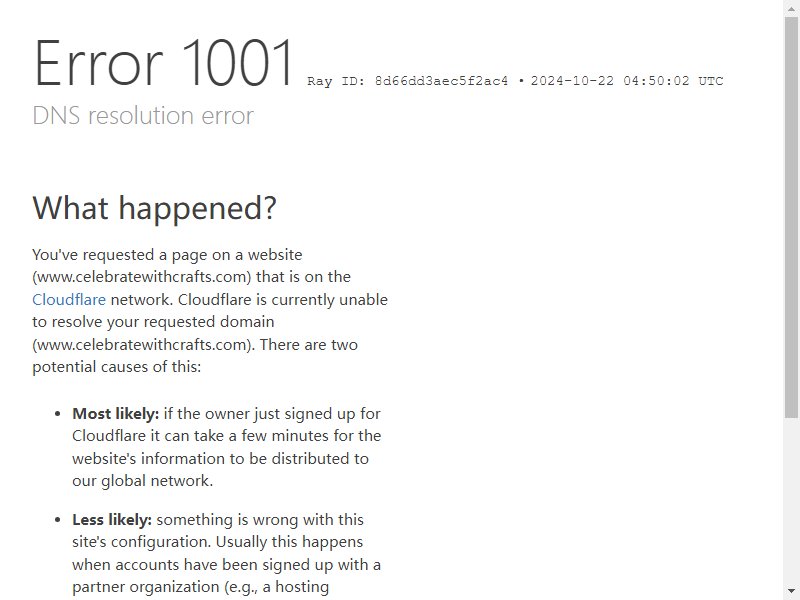Screen dimensions: 800x600
Task: Click the partner organization text line
Action: tap(201, 587)
